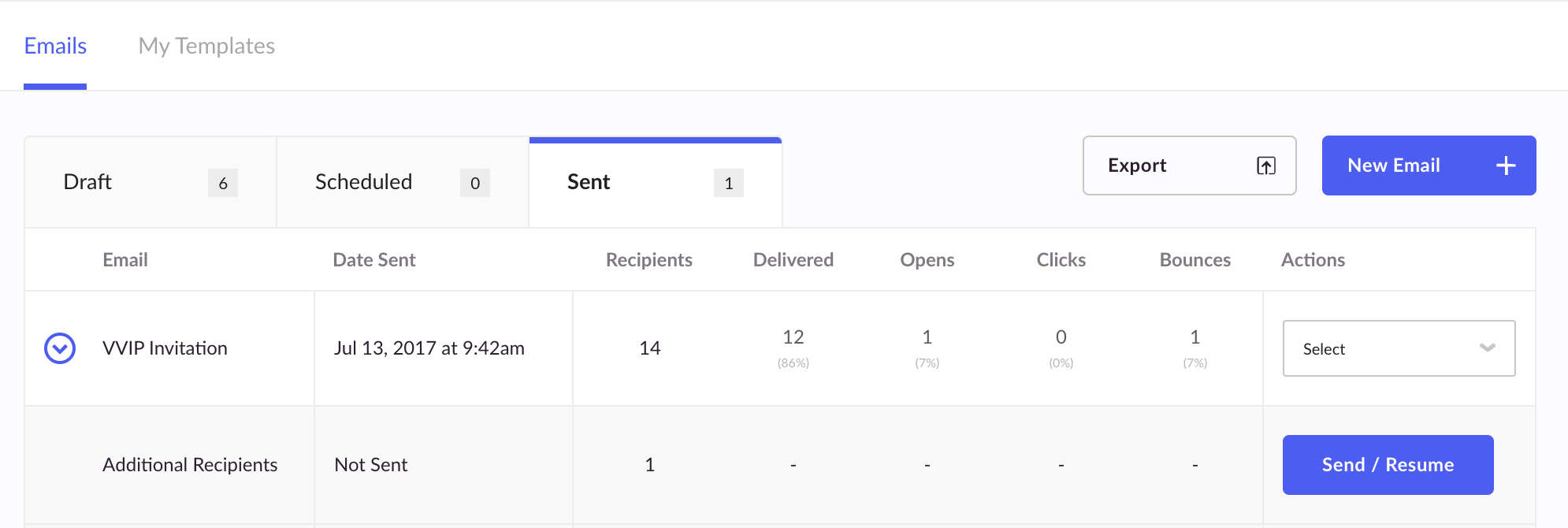The height and width of the screenshot is (528, 1568).
Task: Click the Draft count badge 6
Action: (x=223, y=183)
